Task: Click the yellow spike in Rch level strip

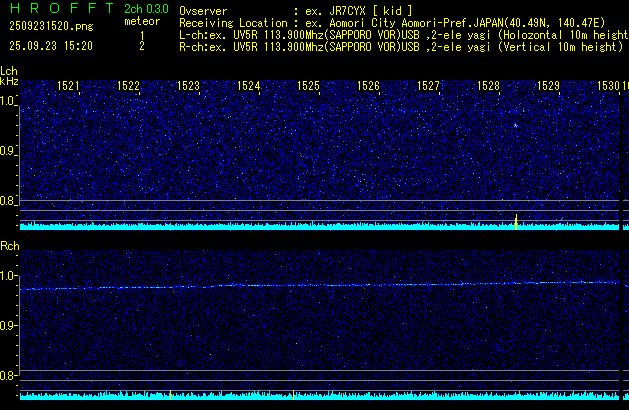Action: [x=171, y=395]
